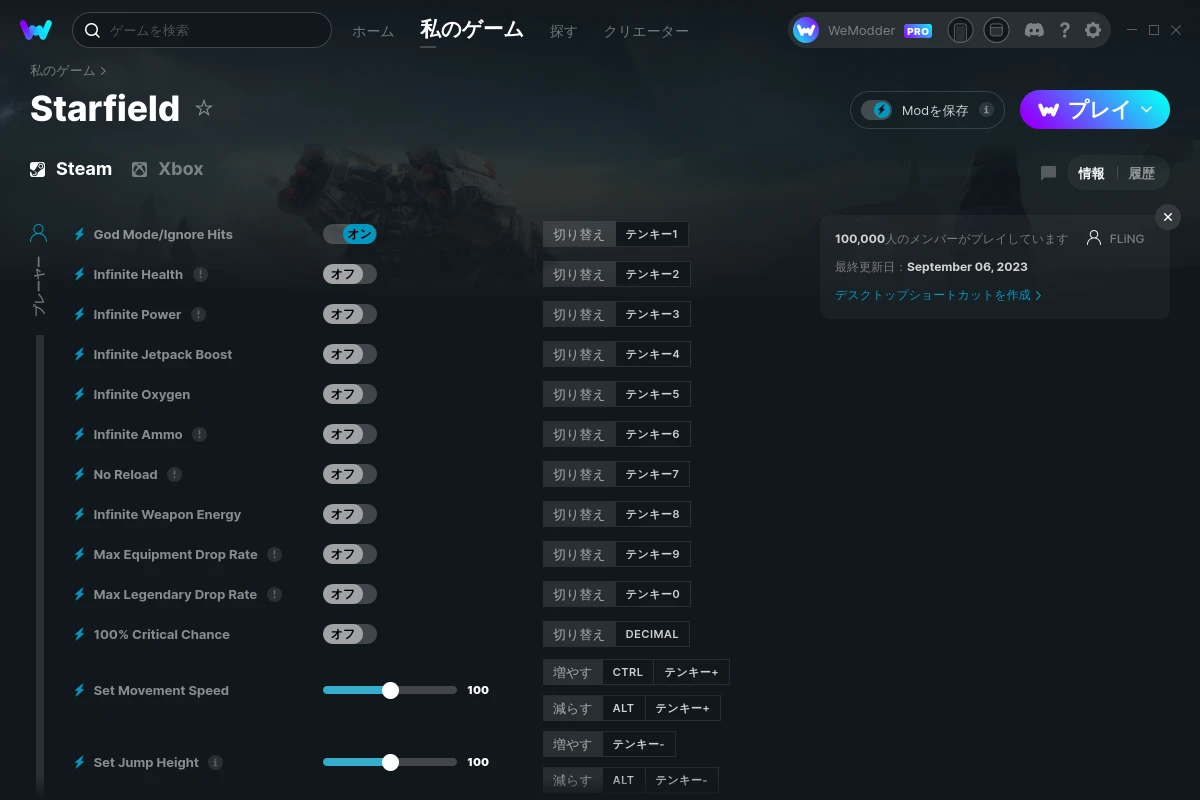Click info icon beside Max Equipment Drop Rate
Screen dimensions: 1200x800
pyautogui.click(x=274, y=554)
